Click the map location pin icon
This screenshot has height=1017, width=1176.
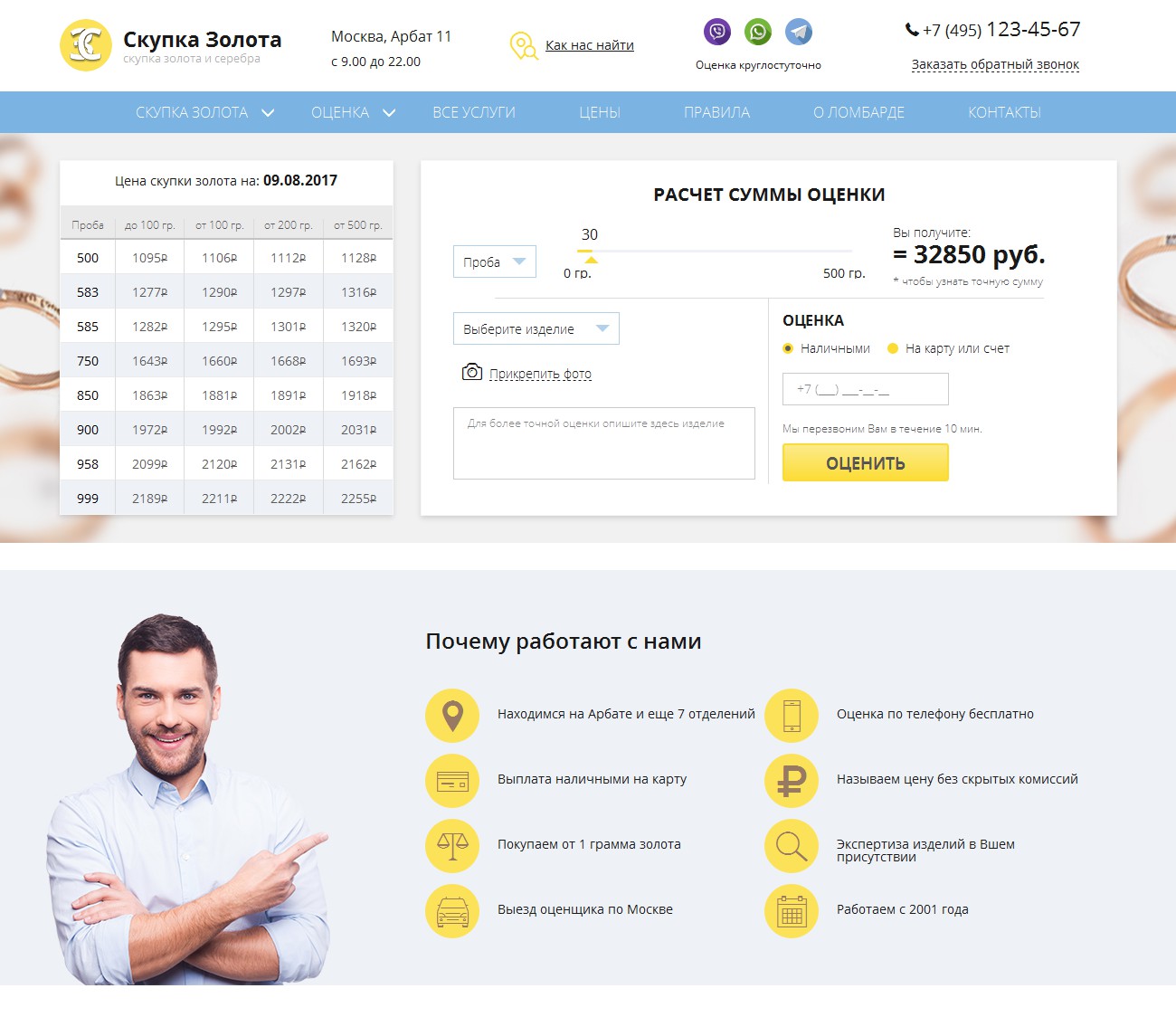pyautogui.click(x=523, y=45)
